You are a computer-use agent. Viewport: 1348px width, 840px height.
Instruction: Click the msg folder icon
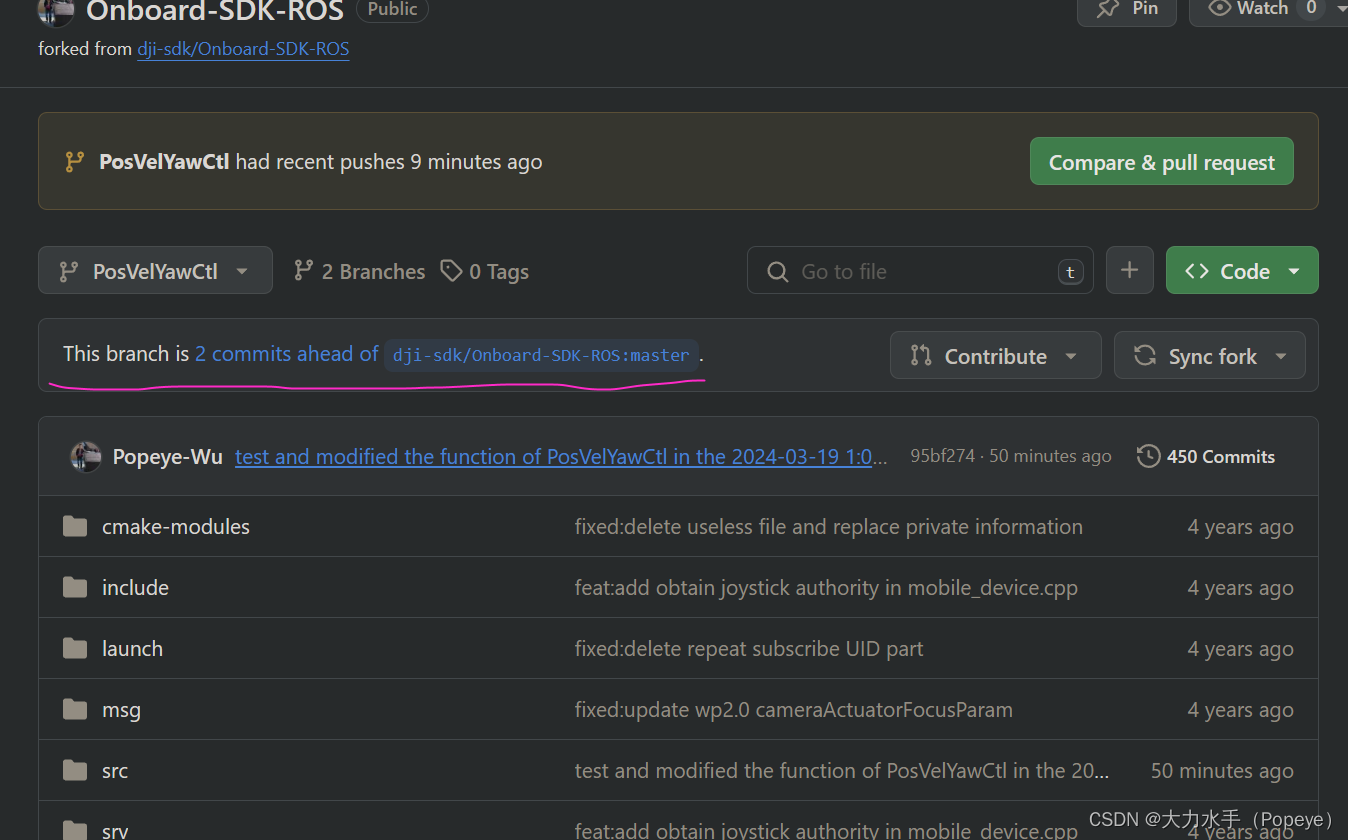click(75, 709)
